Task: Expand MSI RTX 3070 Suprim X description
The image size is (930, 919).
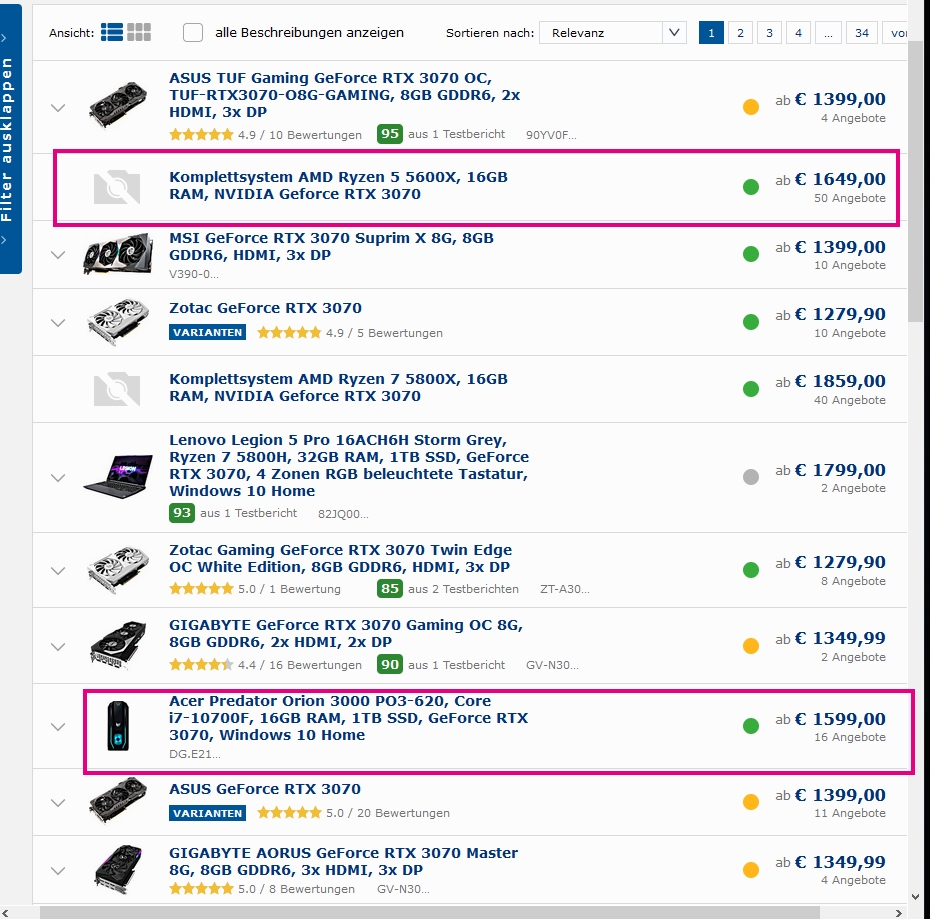Action: 58,255
